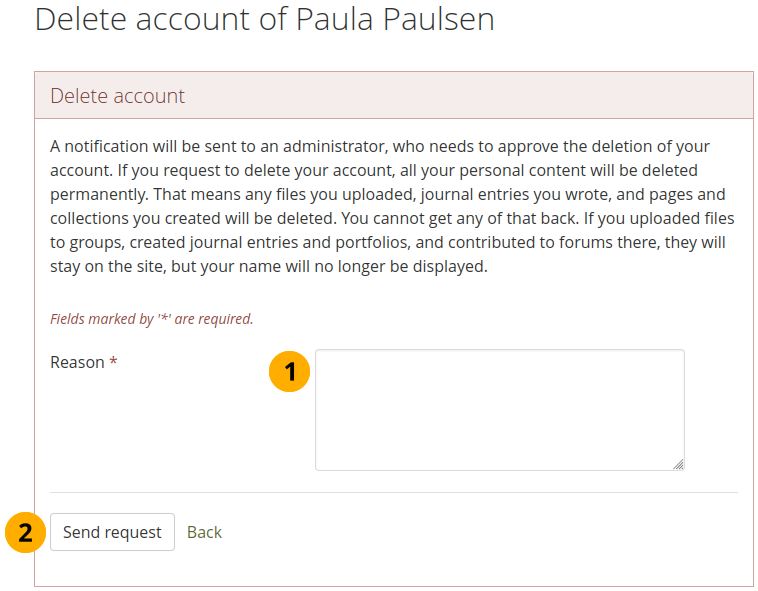Click the Reason textarea resize handle
758x591 pixels.
point(678,464)
